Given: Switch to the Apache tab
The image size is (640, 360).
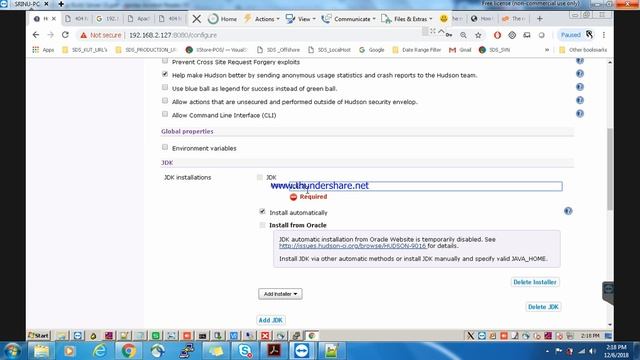Looking at the screenshot, I should tap(140, 19).
